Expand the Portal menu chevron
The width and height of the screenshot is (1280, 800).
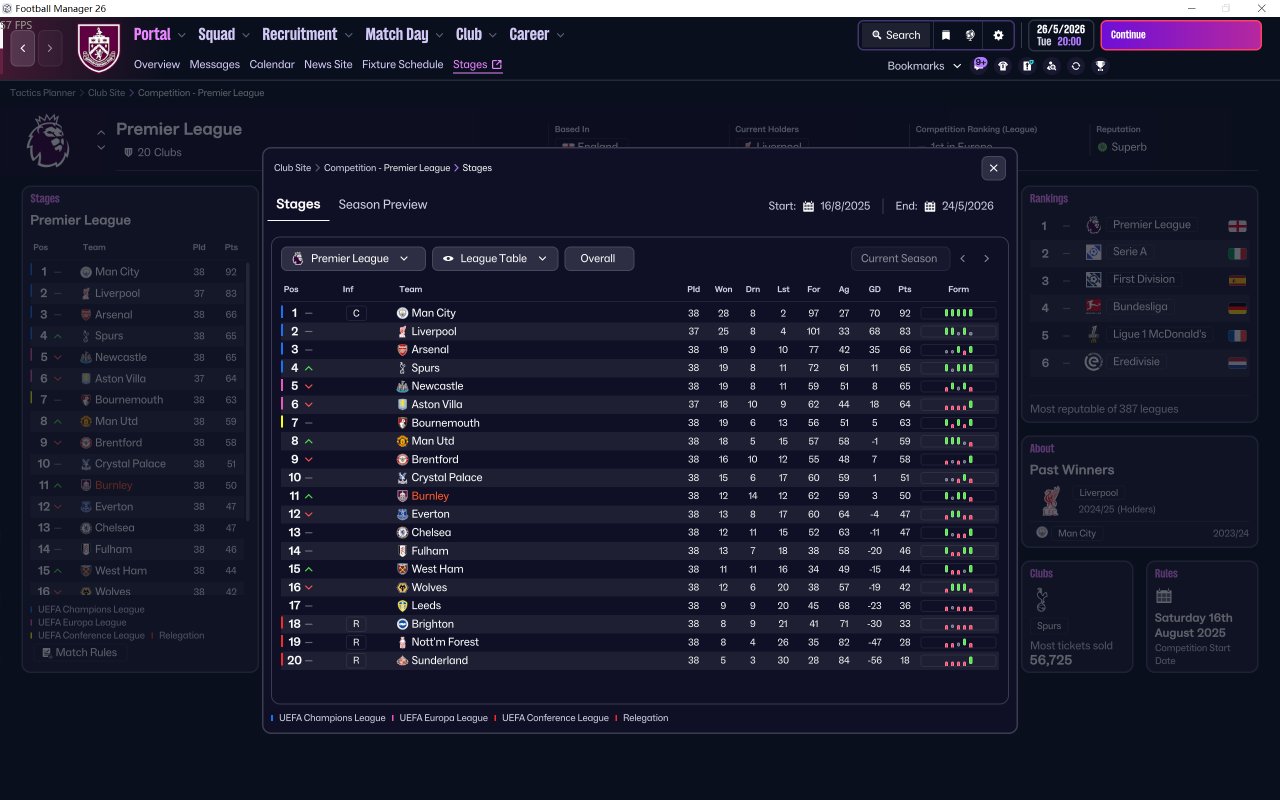pos(182,35)
